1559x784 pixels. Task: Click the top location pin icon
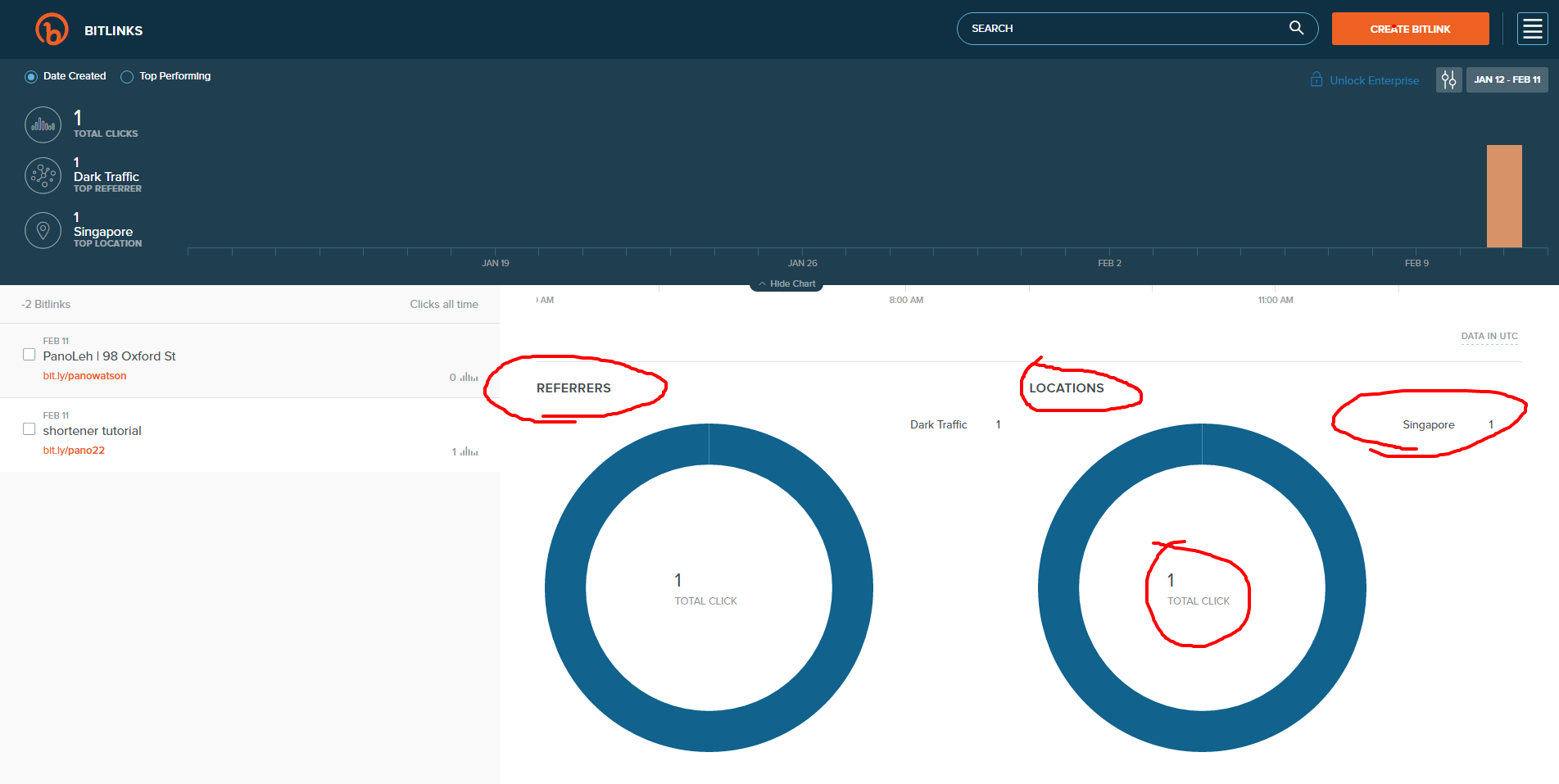[43, 230]
